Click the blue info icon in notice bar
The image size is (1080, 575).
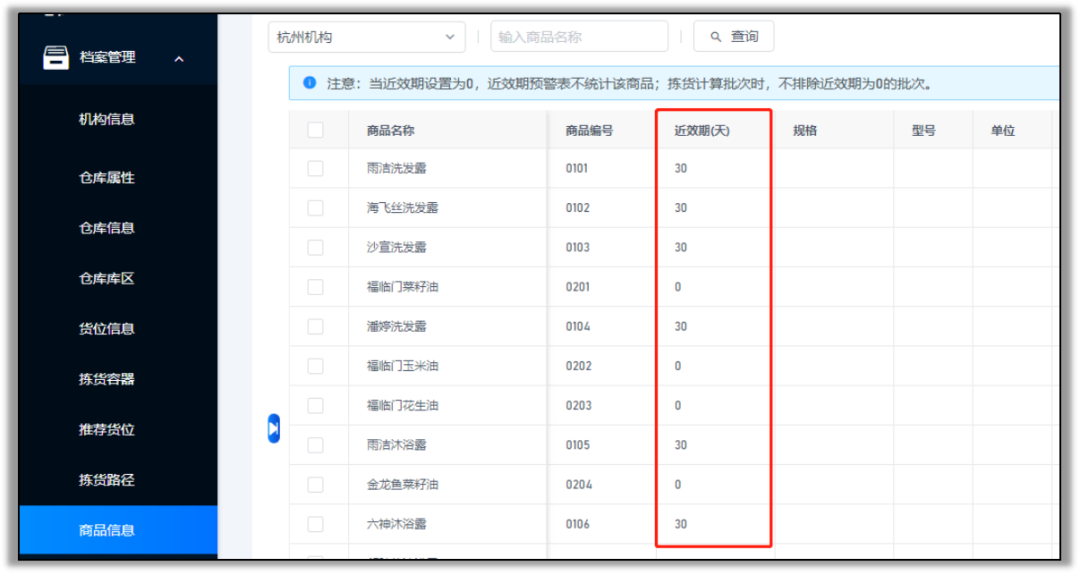309,83
